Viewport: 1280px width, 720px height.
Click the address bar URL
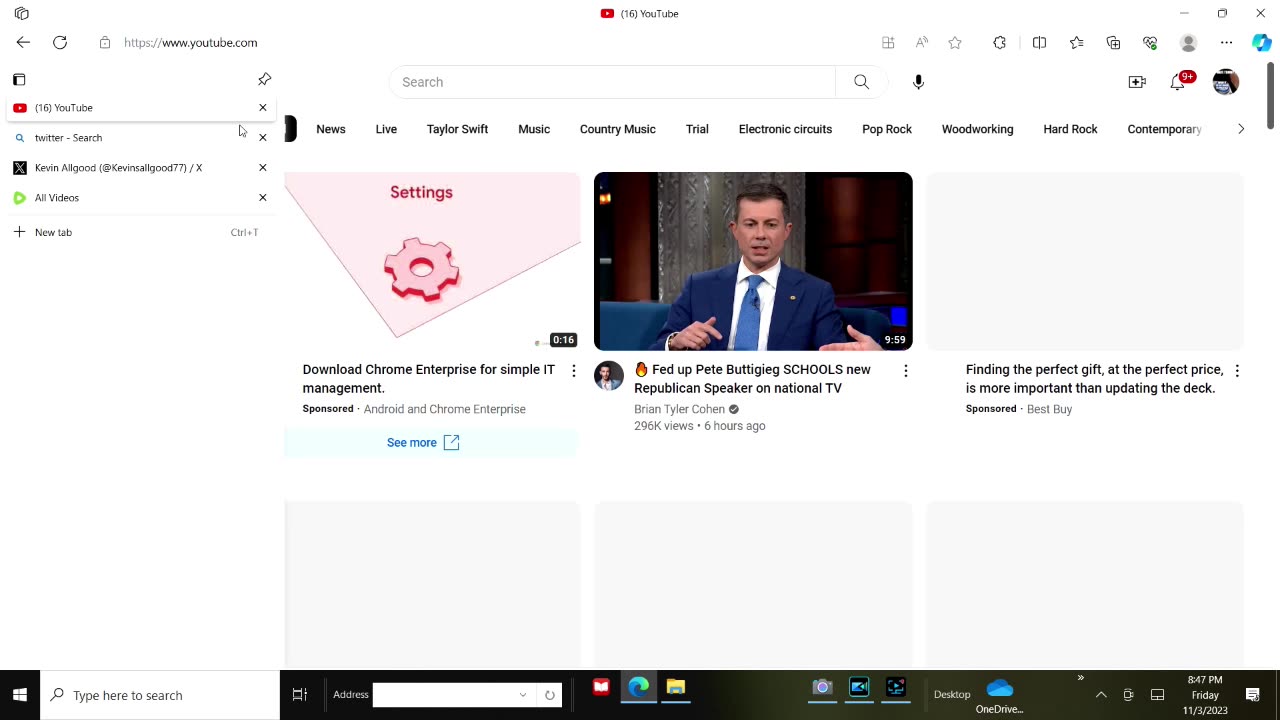click(190, 43)
